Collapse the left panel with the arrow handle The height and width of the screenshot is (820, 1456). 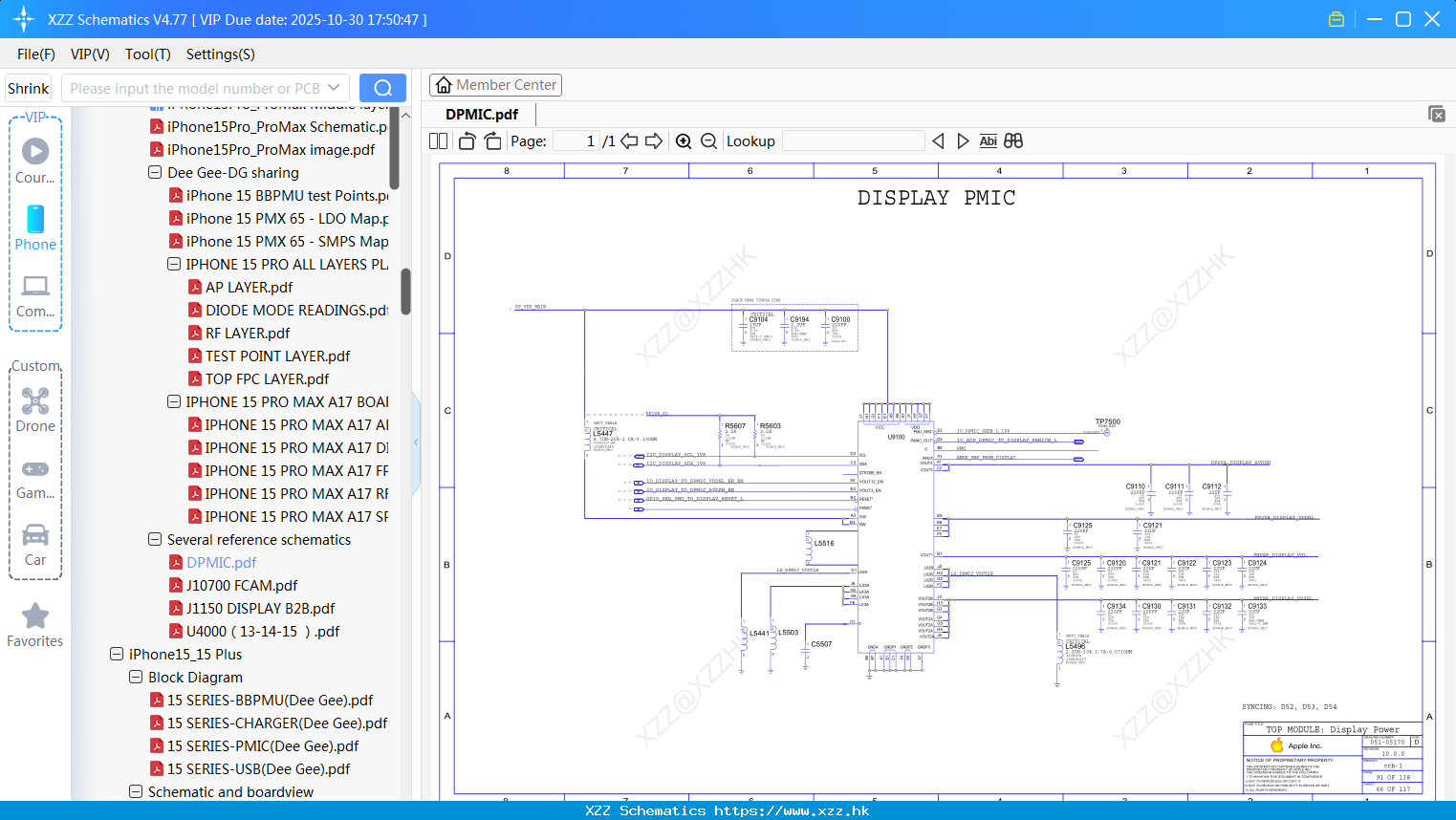tap(416, 442)
